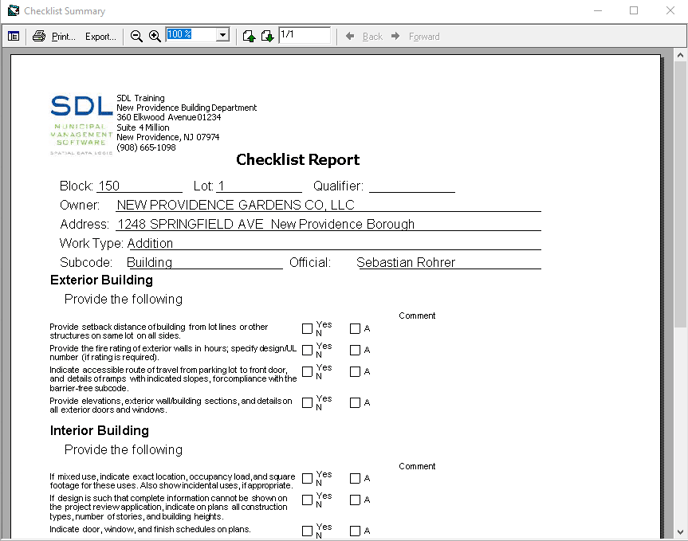Click the scrollbar up arrow
The width and height of the screenshot is (688, 541).
(x=680, y=55)
